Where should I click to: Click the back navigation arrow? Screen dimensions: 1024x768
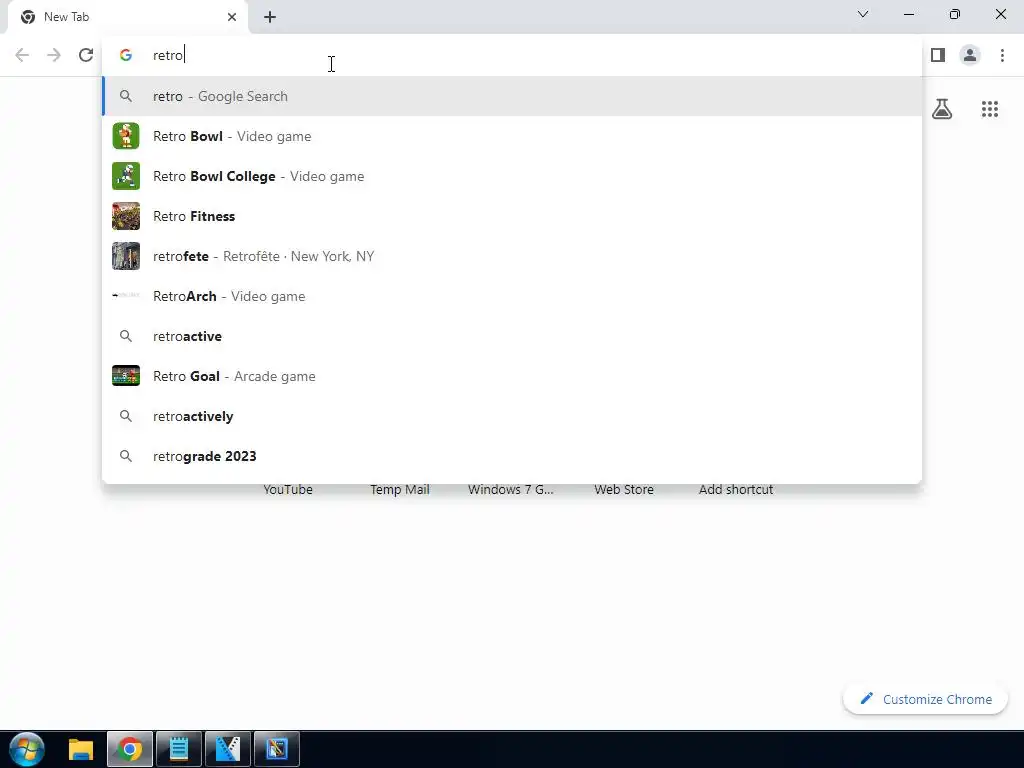(22, 55)
